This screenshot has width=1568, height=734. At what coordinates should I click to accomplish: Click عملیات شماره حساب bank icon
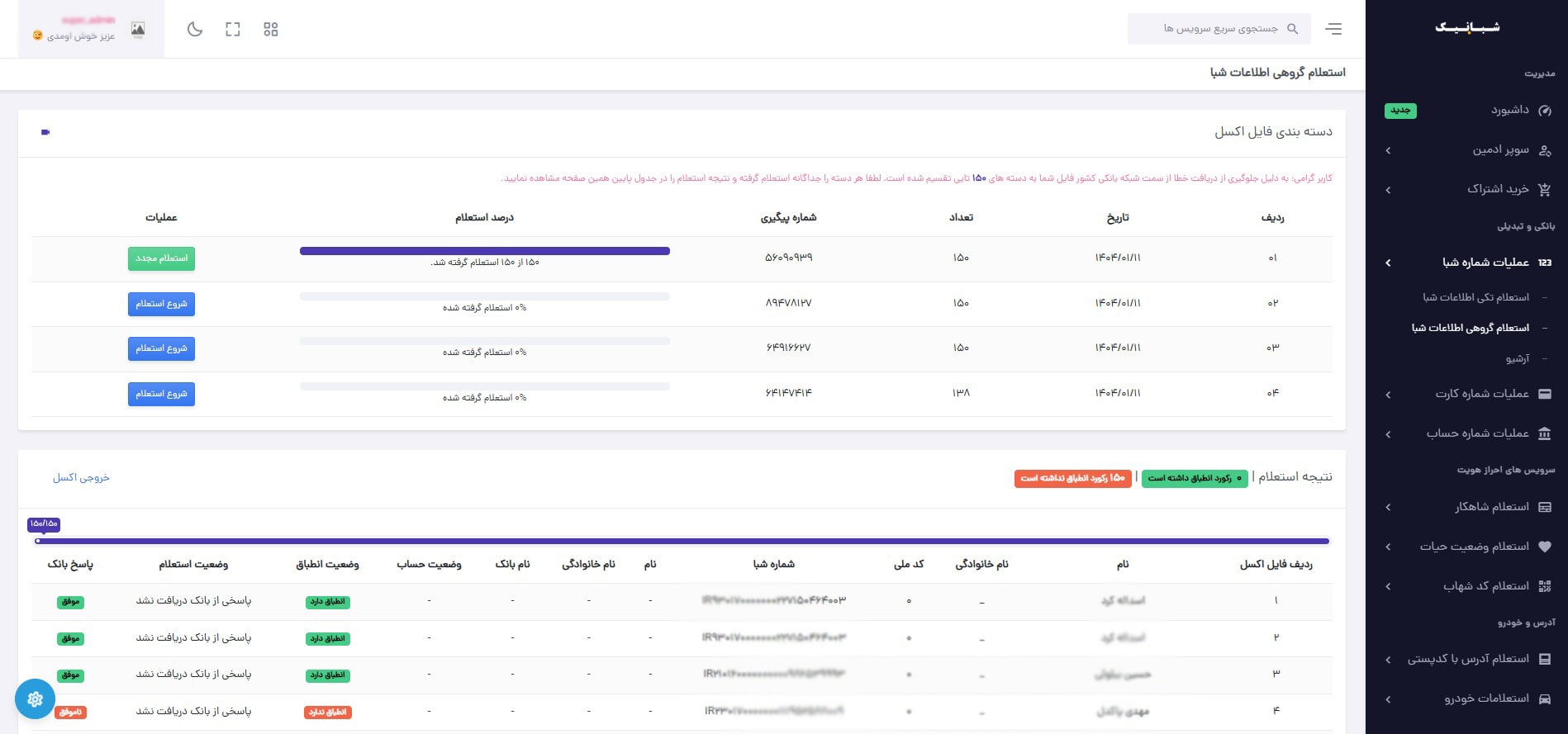(1545, 433)
